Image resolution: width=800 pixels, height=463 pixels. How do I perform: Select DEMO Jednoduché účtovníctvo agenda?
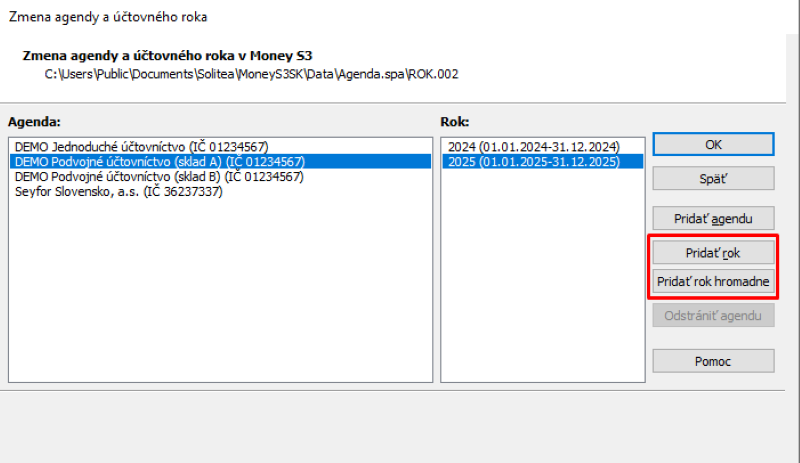pyautogui.click(x=141, y=146)
